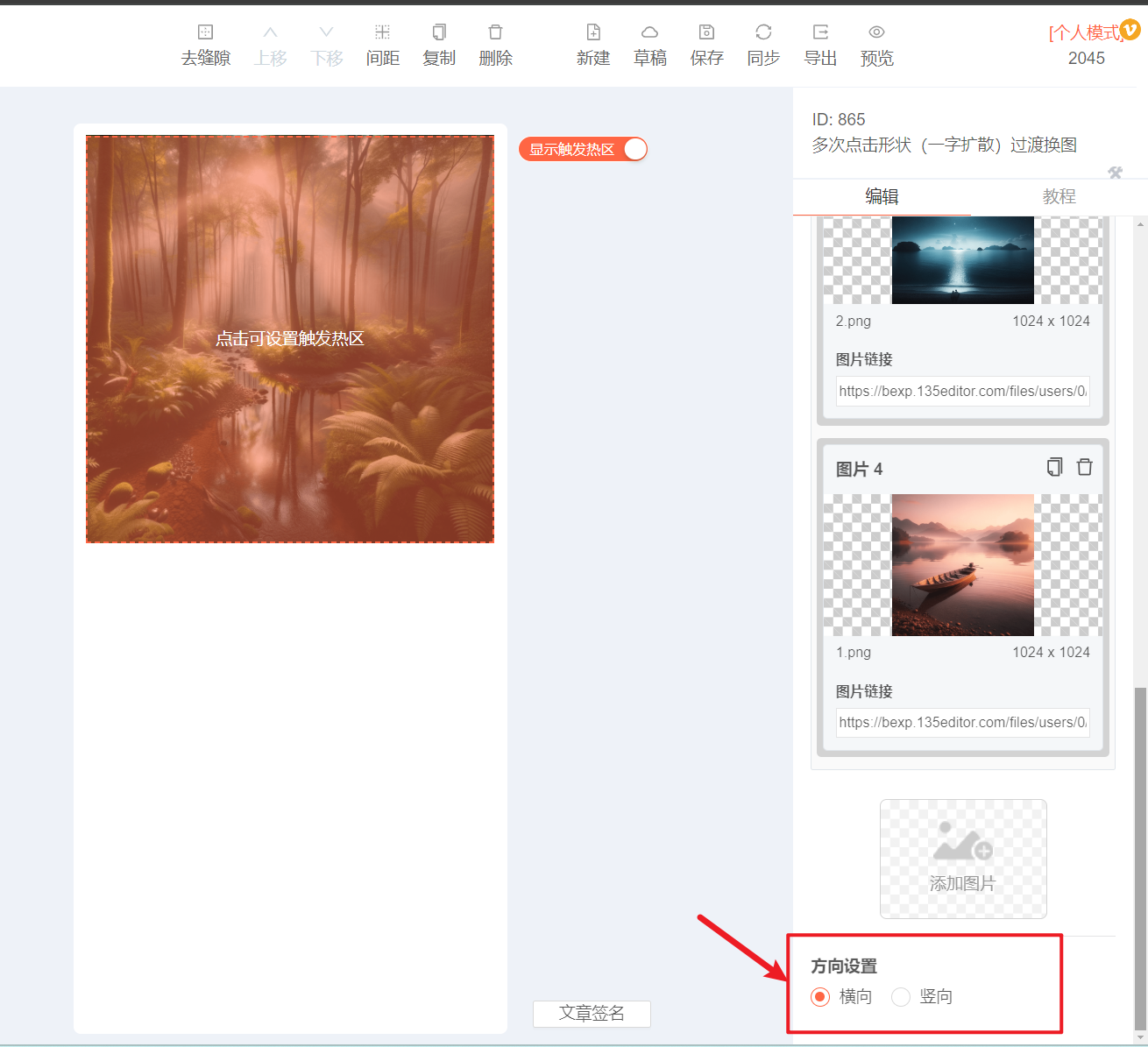This screenshot has width=1148, height=1047.
Task: Click the 保存 save icon
Action: (x=706, y=32)
